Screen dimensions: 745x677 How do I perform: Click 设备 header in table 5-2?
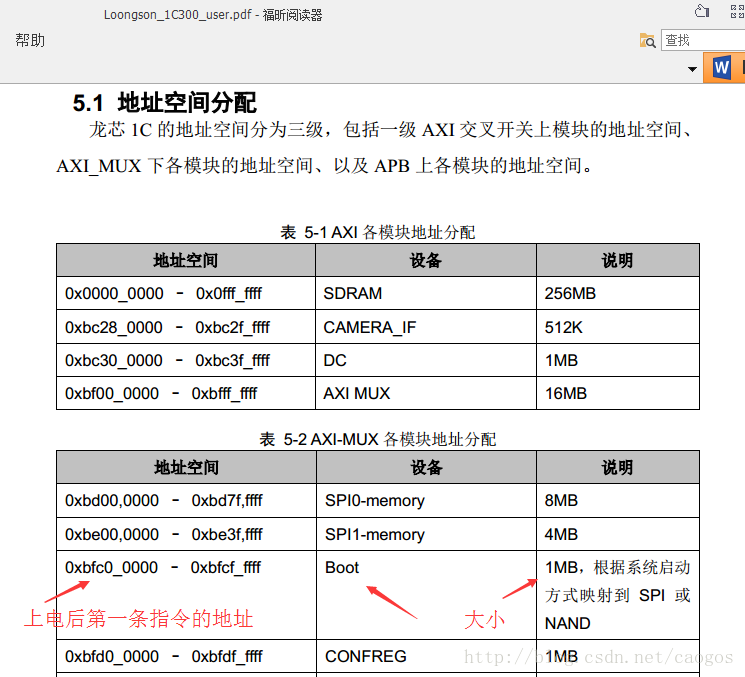pos(427,467)
